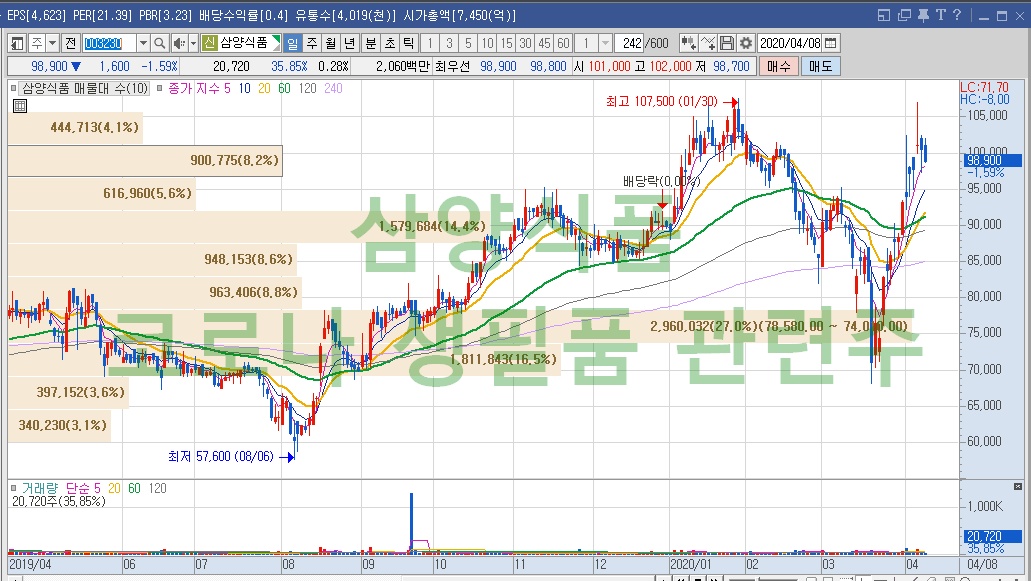Open the candlestick chart type icon
Image resolution: width=1031 pixels, height=581 pixels.
(x=688, y=43)
